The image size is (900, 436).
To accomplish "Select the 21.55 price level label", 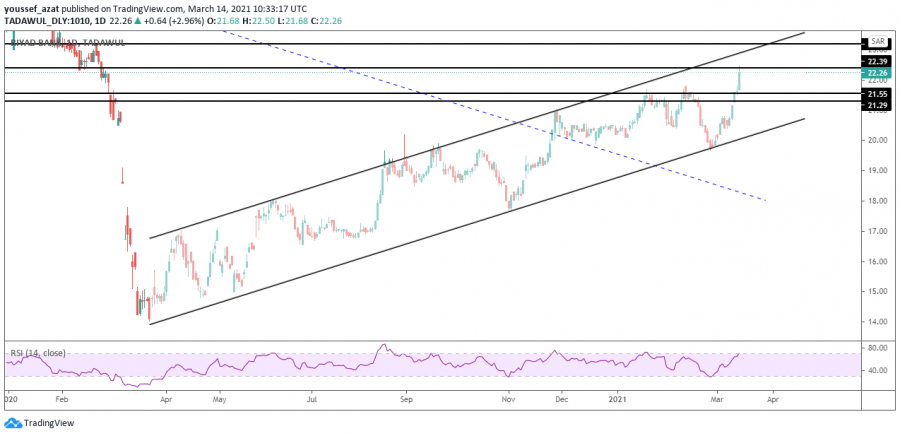I will click(876, 93).
